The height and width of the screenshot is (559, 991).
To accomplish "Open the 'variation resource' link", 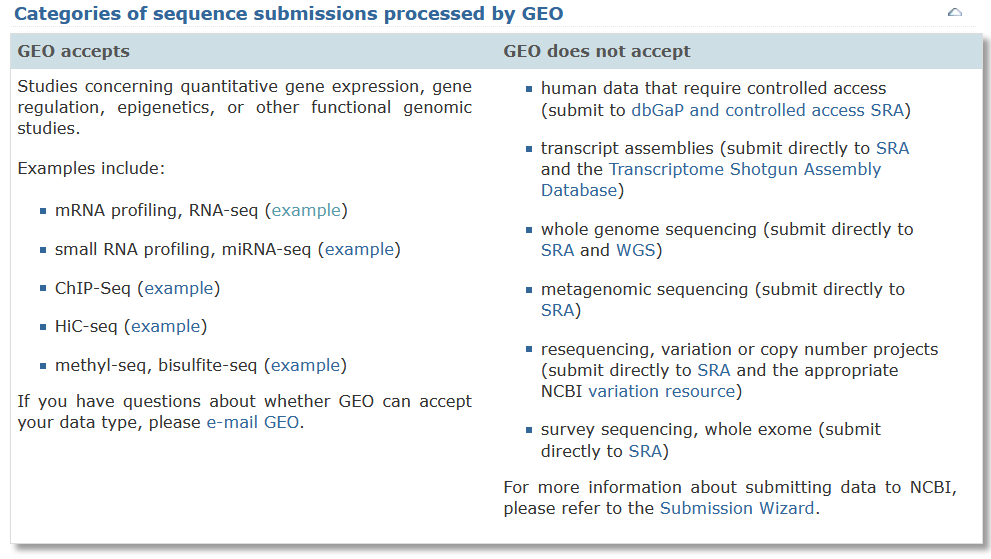I will 662,391.
